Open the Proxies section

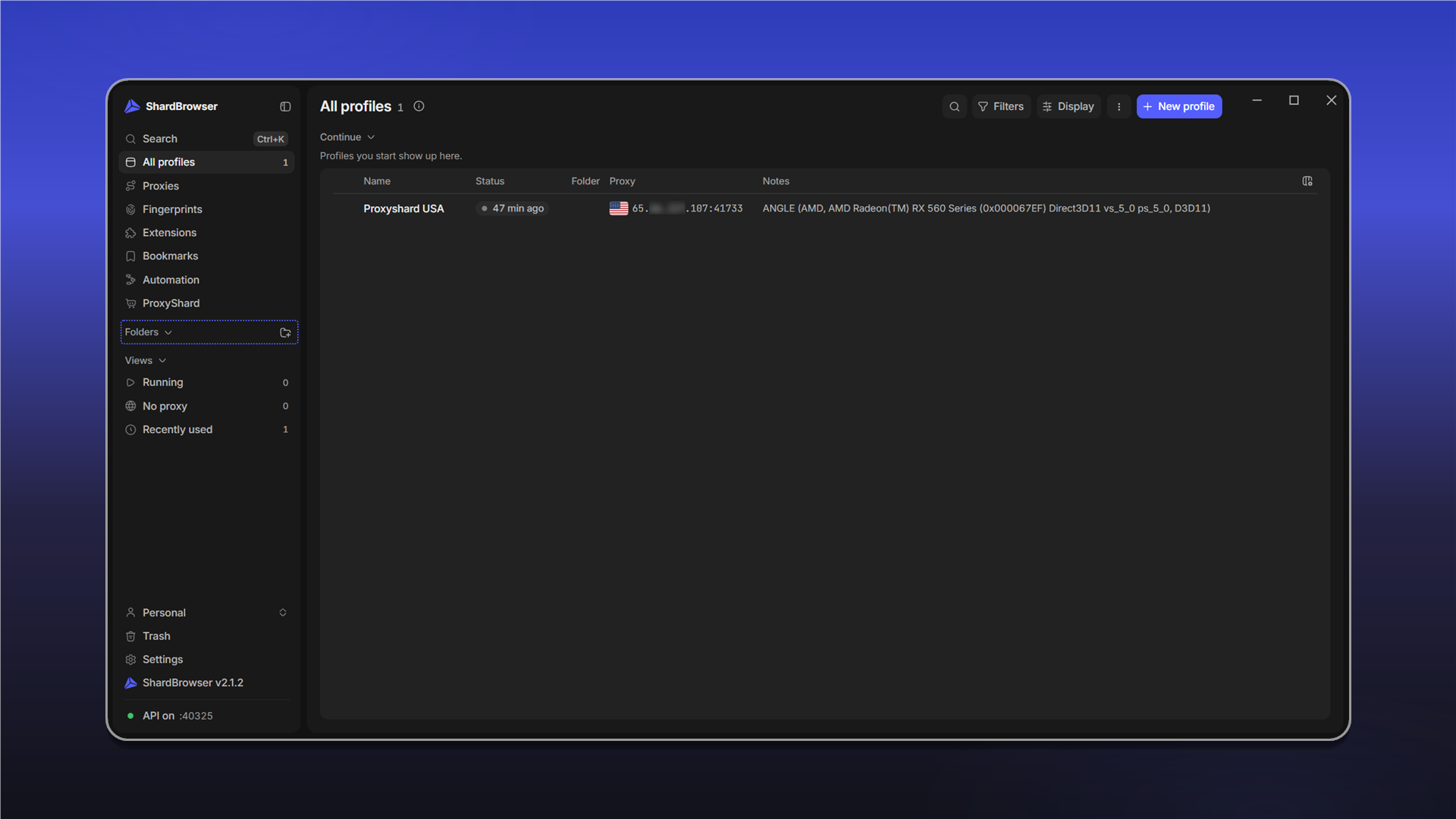tap(206, 186)
